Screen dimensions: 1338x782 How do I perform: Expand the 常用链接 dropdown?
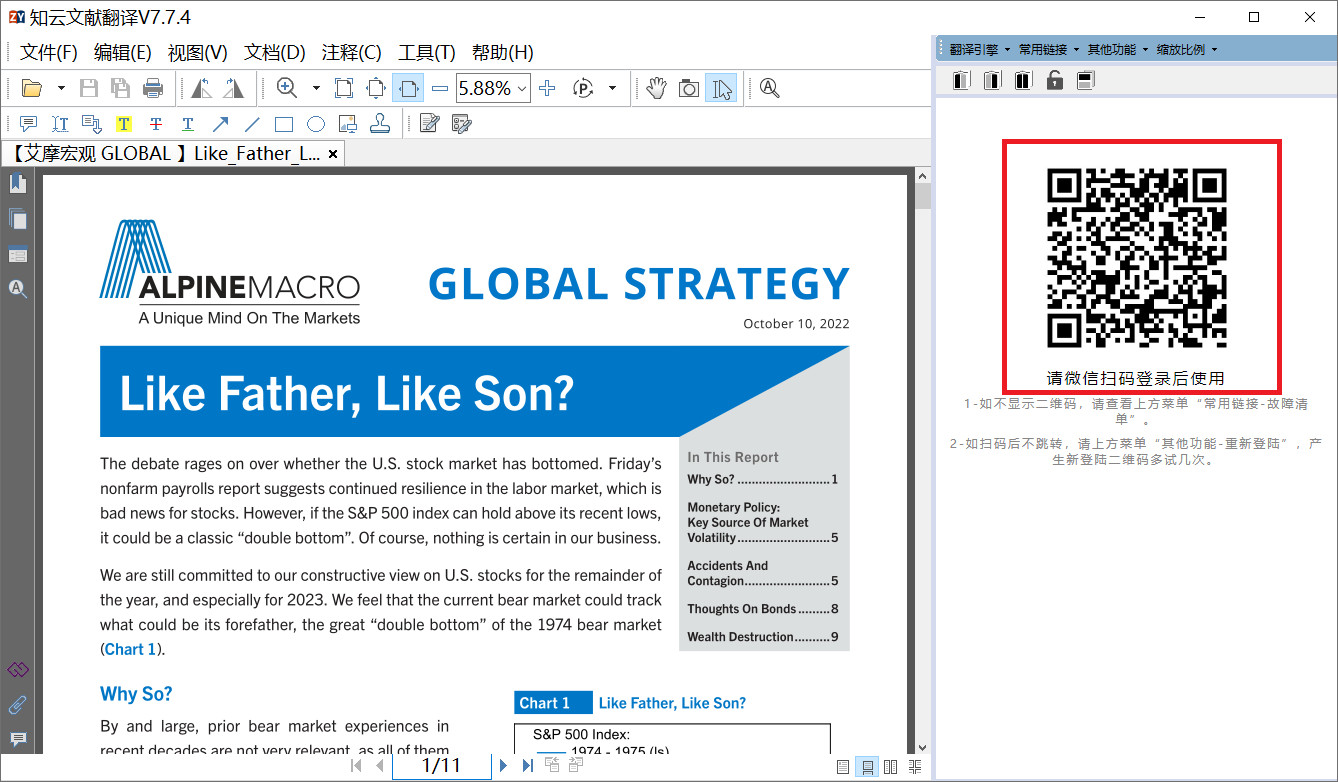coord(1048,49)
